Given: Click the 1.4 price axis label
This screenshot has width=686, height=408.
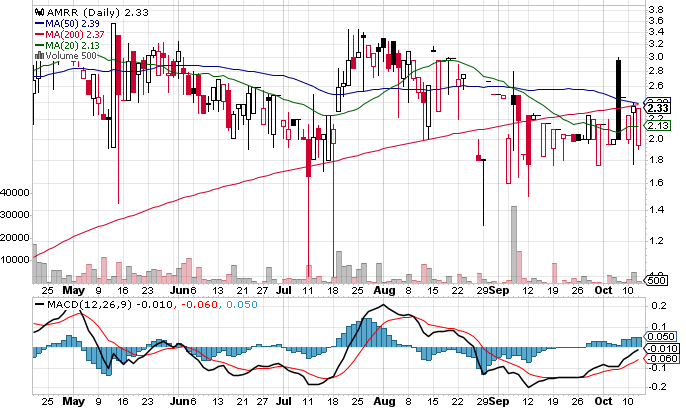Looking at the screenshot, I should coord(655,210).
